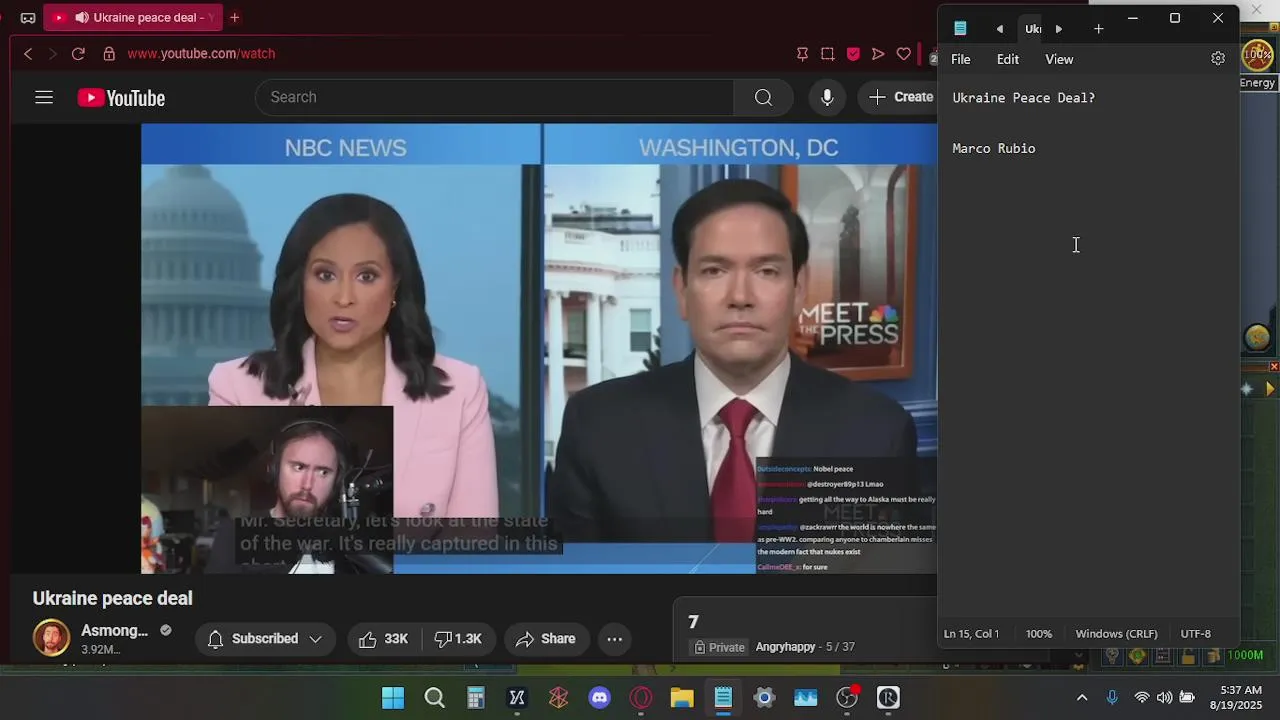Click the 'Ukraine peace deal' video title

pyautogui.click(x=112, y=598)
